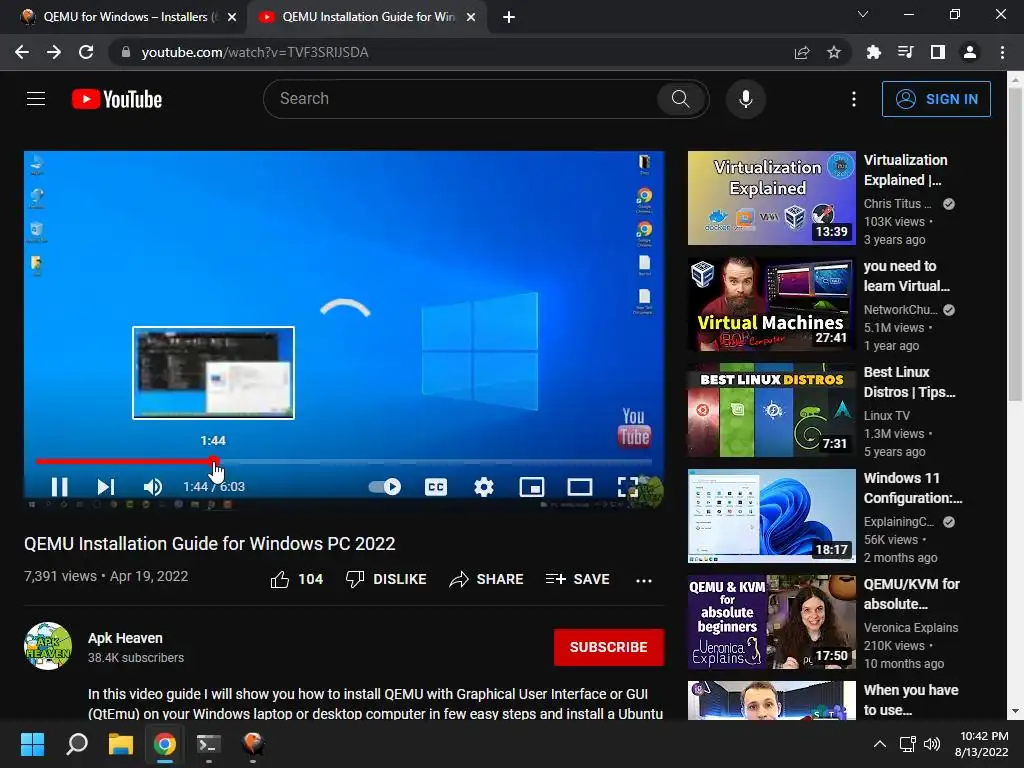The height and width of the screenshot is (768, 1024).
Task: Bookmark this page with star
Action: pyautogui.click(x=834, y=52)
